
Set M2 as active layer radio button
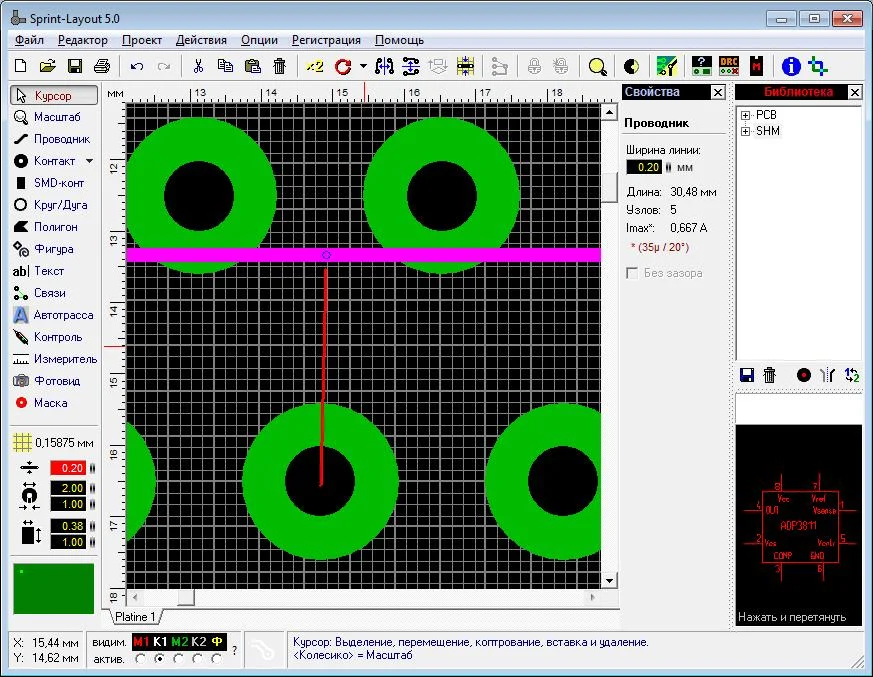pyautogui.click(x=179, y=659)
